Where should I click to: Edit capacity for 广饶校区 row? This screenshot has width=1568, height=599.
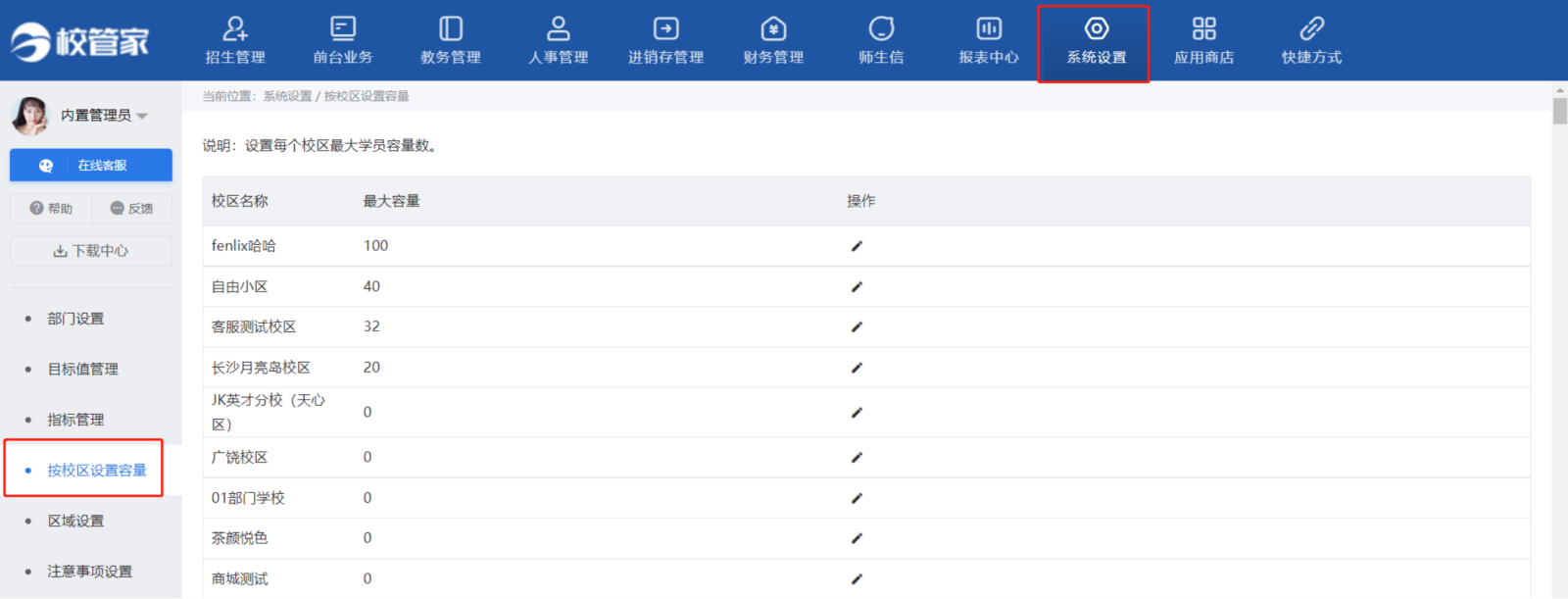(x=857, y=458)
